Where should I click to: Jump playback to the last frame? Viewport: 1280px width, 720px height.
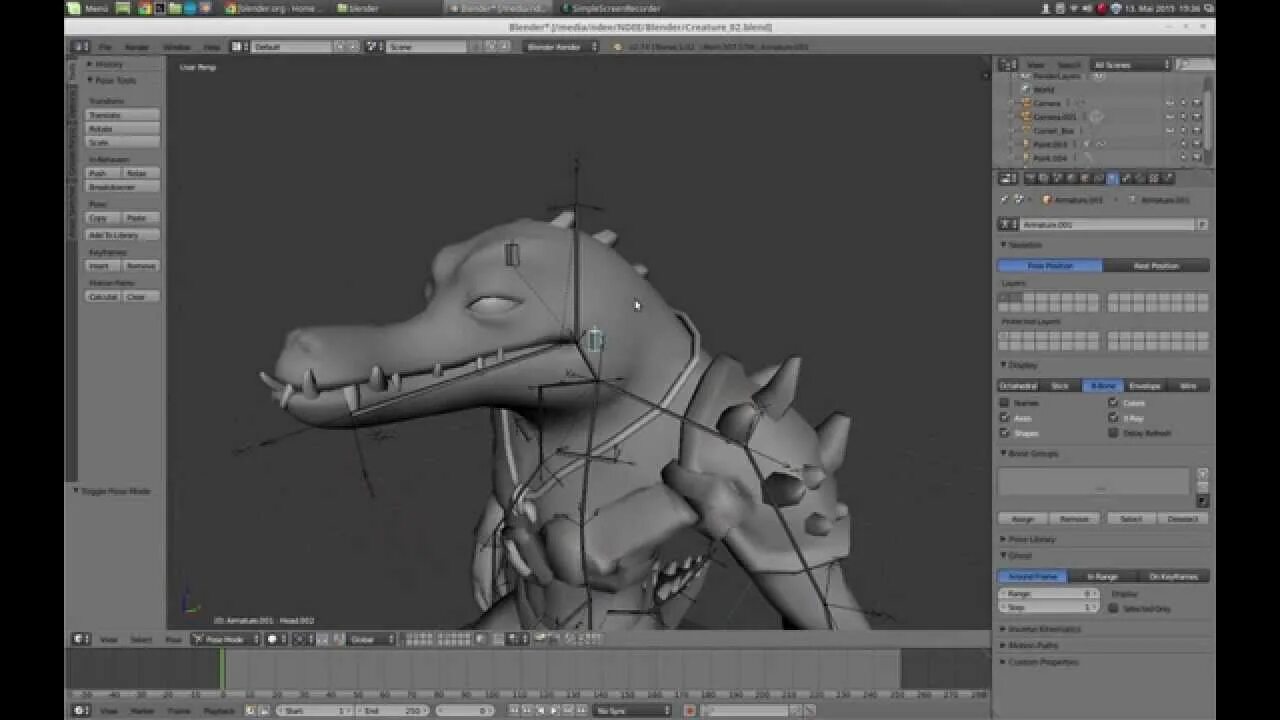581,710
